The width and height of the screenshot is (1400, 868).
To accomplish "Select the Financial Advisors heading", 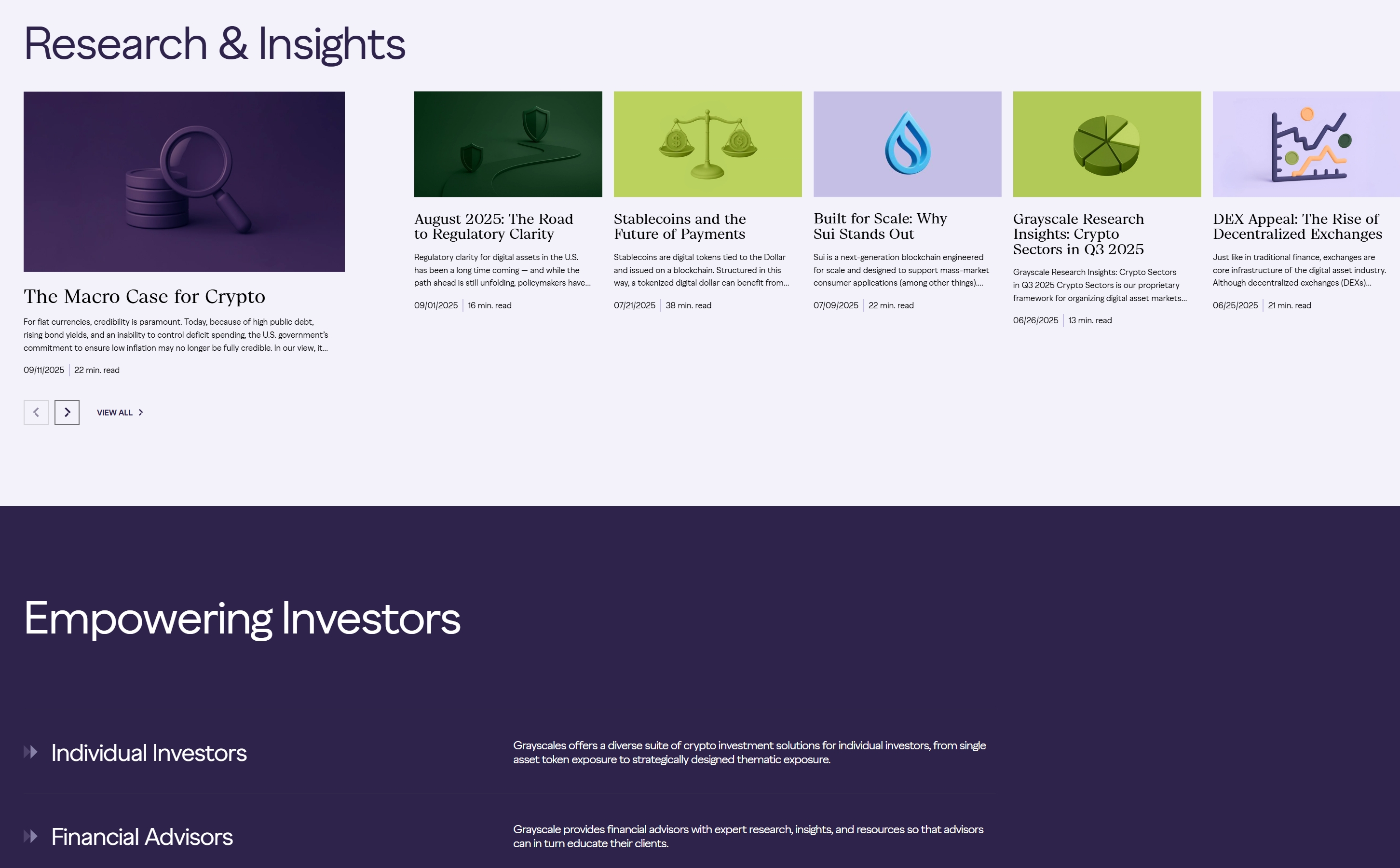I will pos(142,837).
